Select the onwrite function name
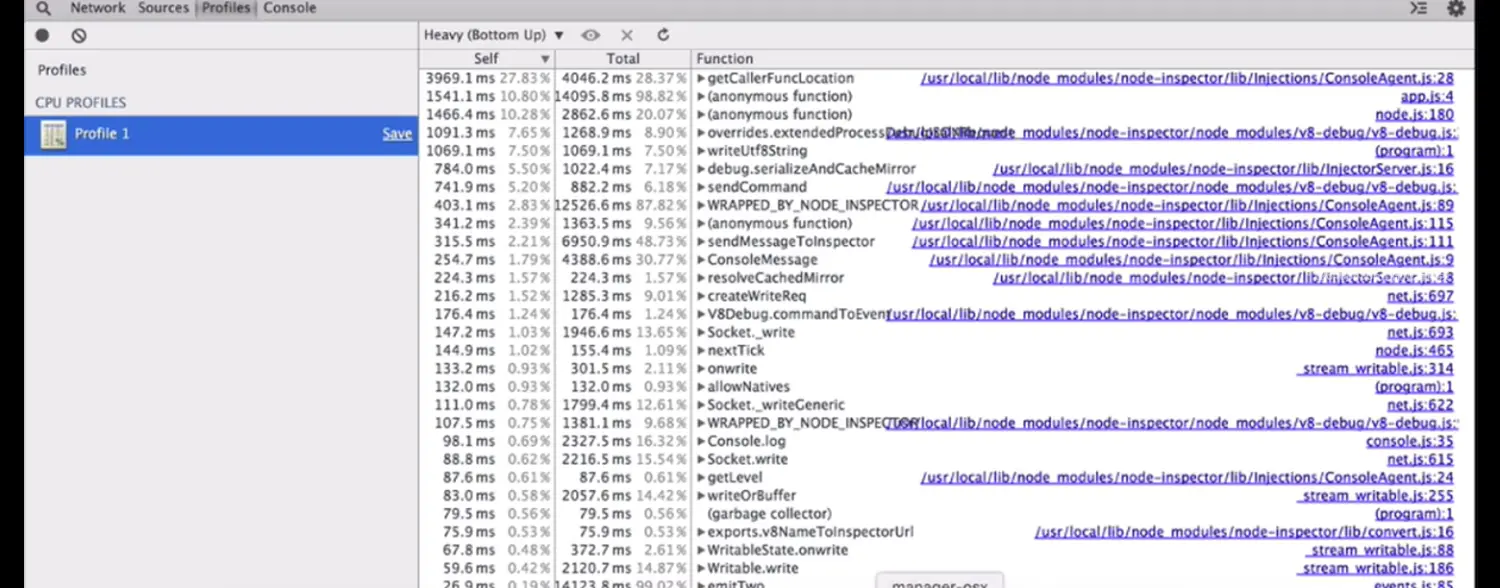This screenshot has width=1500, height=588. point(732,369)
